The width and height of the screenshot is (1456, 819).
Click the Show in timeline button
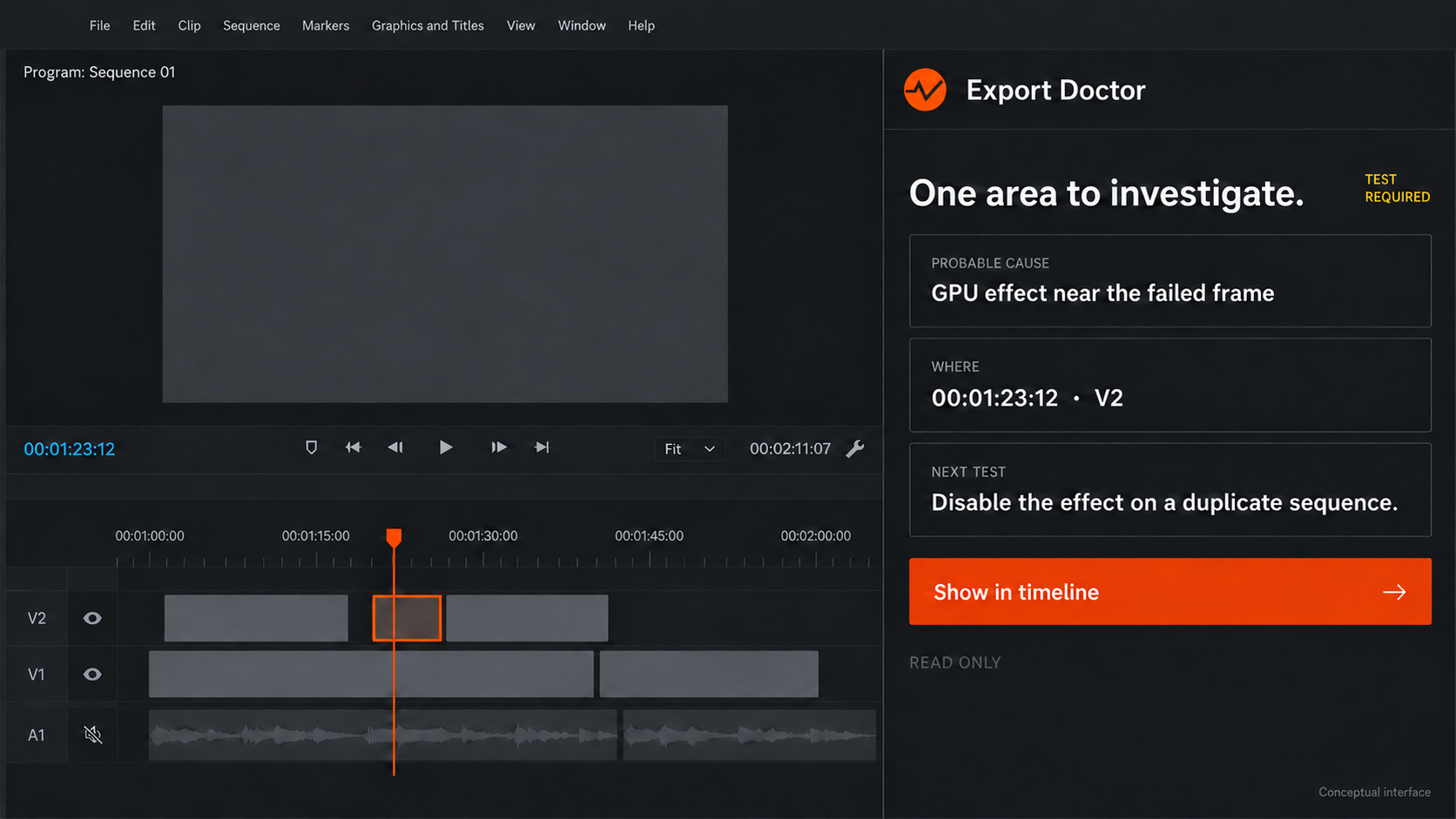pos(1170,592)
